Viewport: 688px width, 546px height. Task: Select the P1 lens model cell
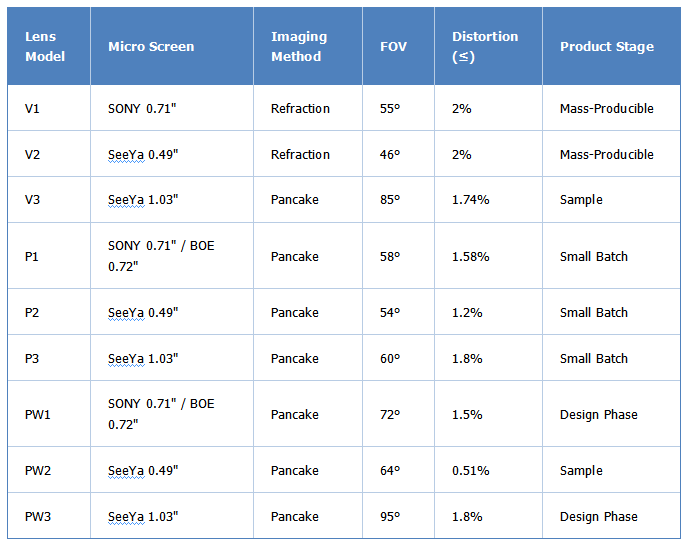pos(49,256)
